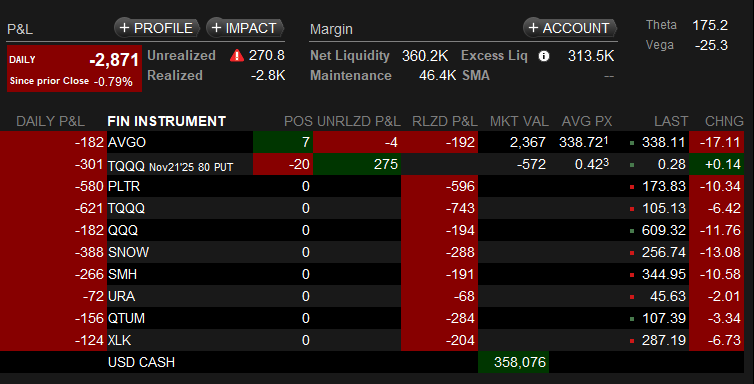Screen dimensions: 754x384
Task: Click the Realized value -2.8K
Action: [x=268, y=76]
